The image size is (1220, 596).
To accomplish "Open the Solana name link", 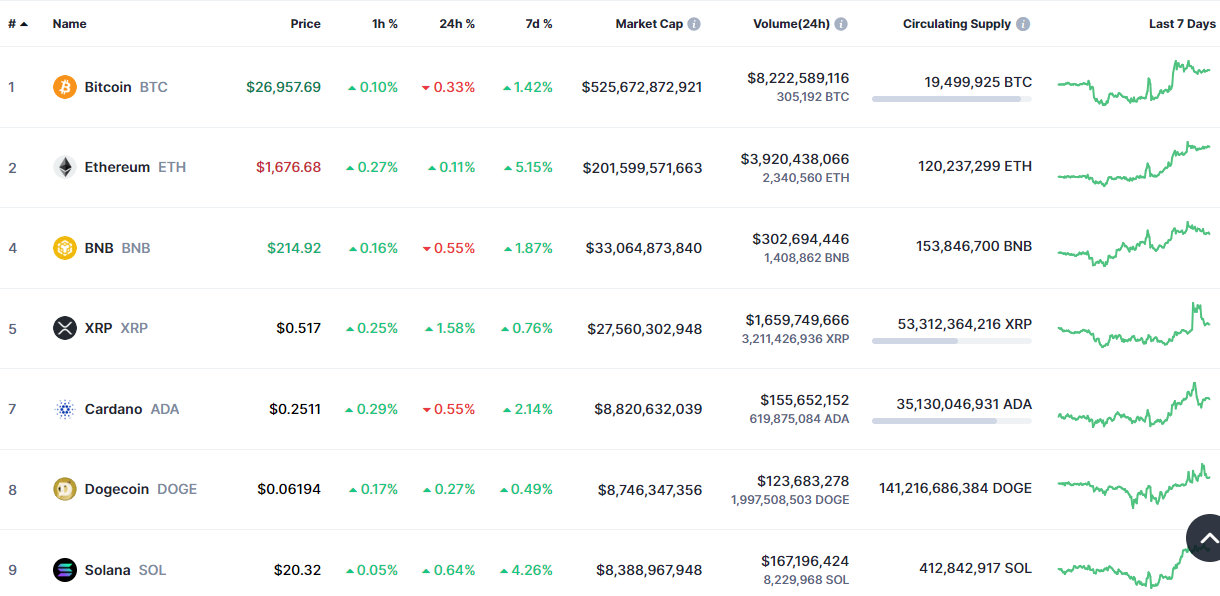I will (108, 570).
